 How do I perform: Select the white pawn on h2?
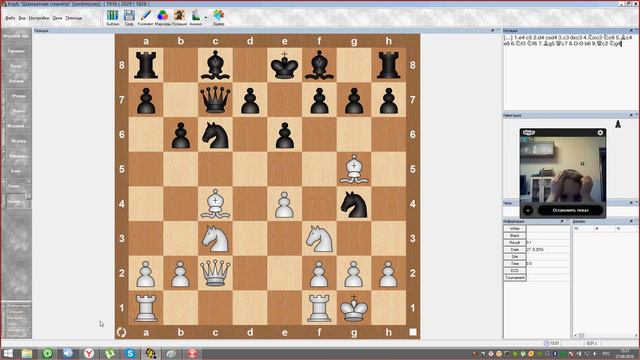point(389,274)
